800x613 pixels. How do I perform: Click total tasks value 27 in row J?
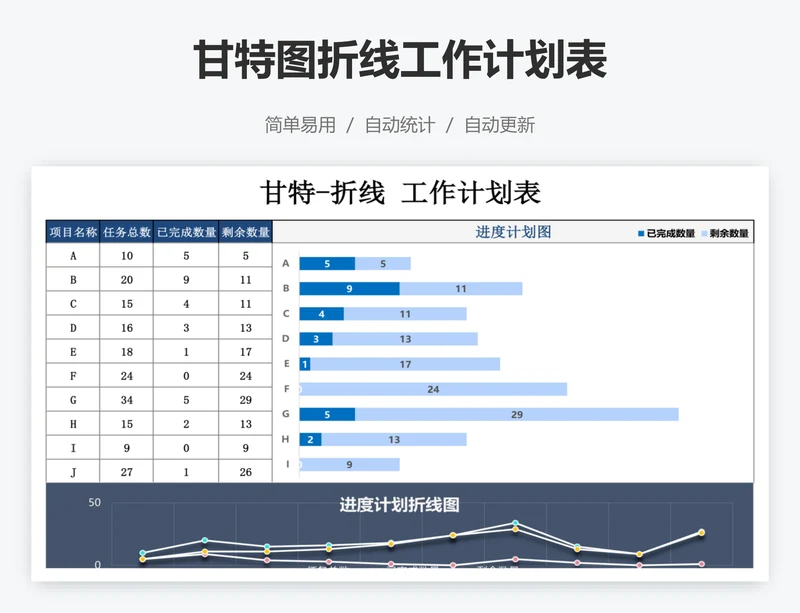pyautogui.click(x=127, y=472)
